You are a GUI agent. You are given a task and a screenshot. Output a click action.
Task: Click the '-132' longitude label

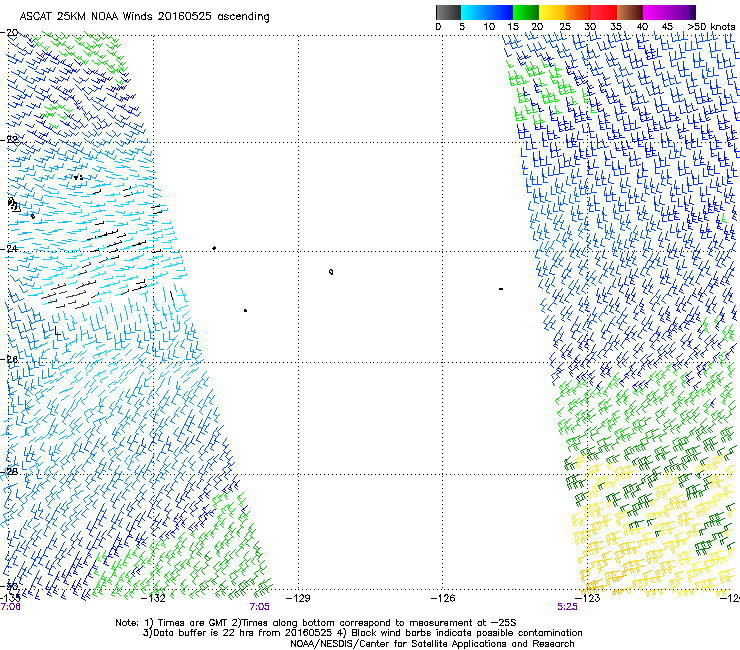153,599
